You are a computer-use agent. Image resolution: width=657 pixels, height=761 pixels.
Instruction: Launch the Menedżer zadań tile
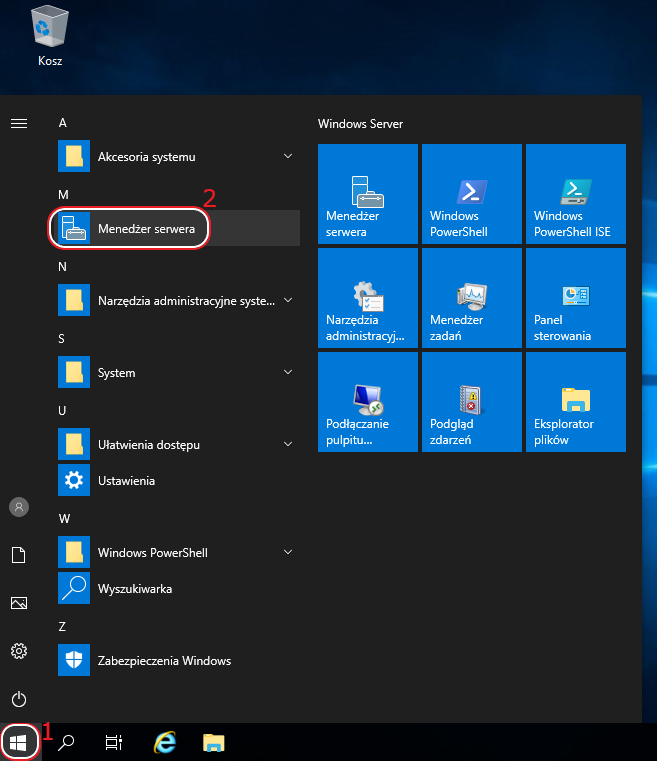tap(472, 298)
